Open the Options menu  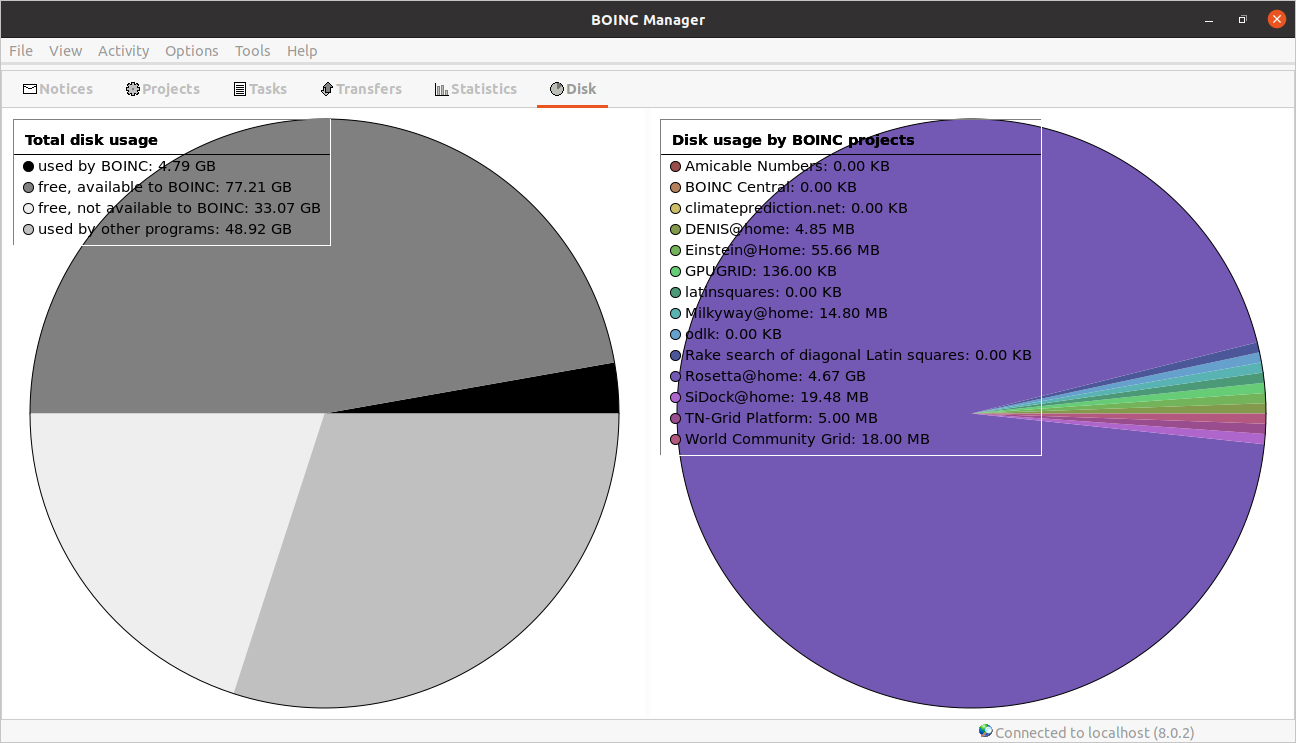coord(192,51)
